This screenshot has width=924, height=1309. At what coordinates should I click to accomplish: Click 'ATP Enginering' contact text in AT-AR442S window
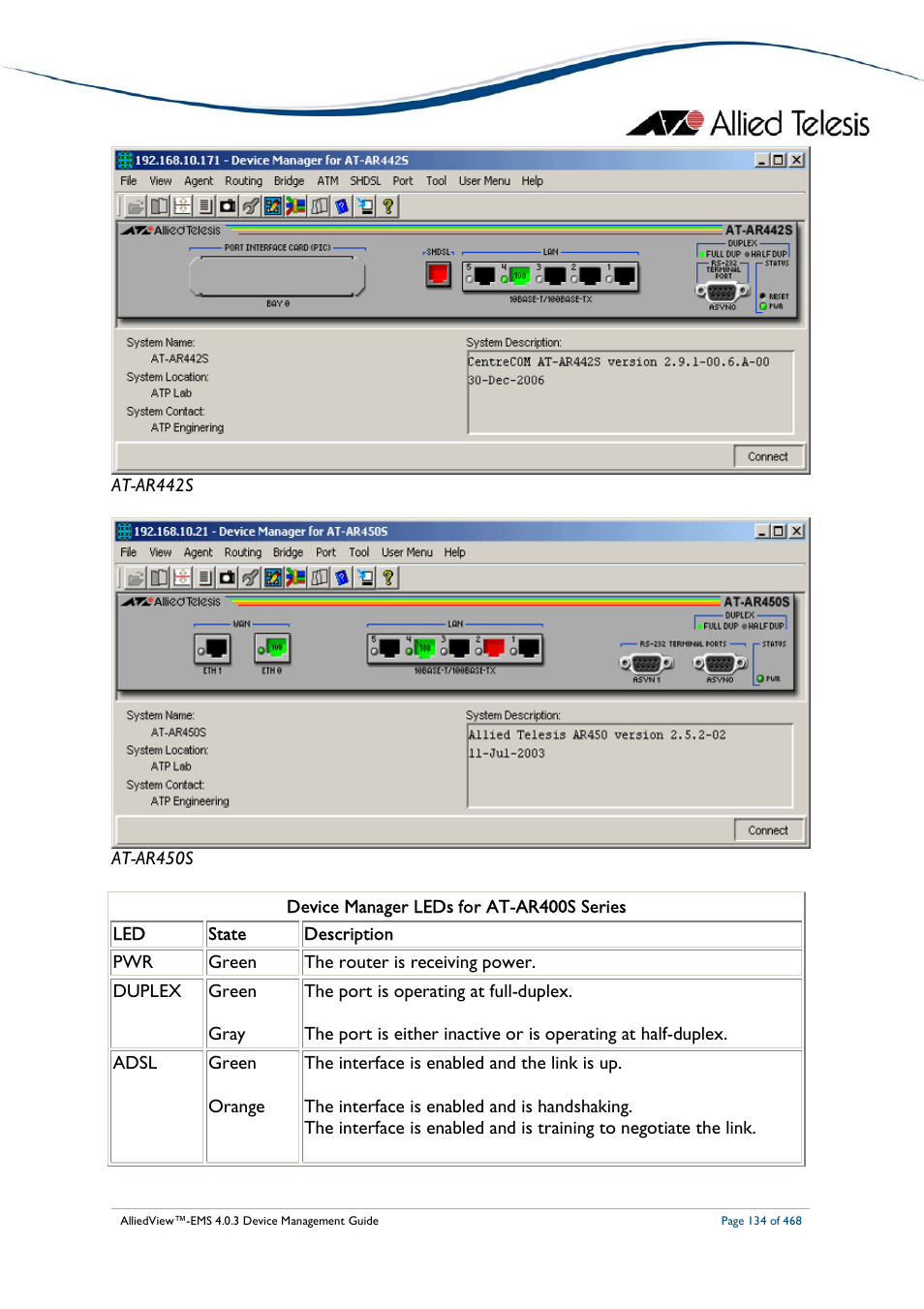(x=187, y=427)
